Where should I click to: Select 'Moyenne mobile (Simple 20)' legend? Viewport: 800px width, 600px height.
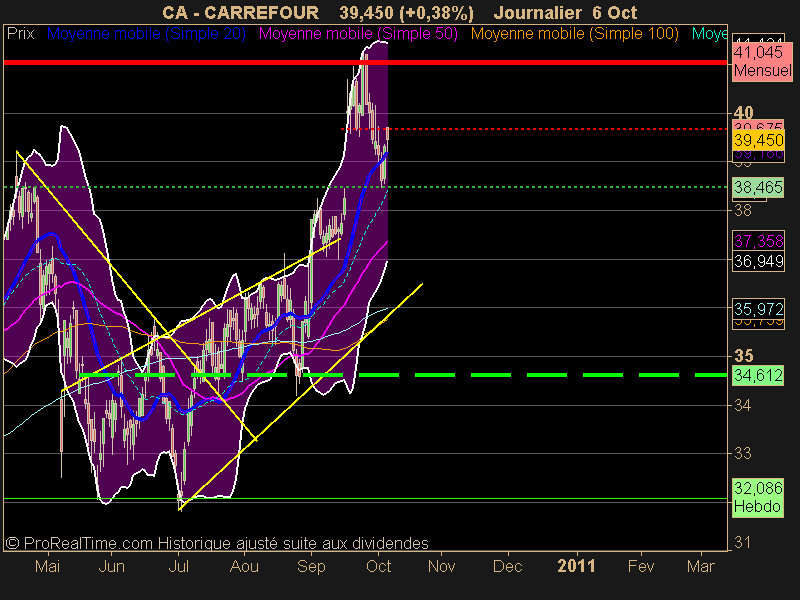pyautogui.click(x=146, y=34)
